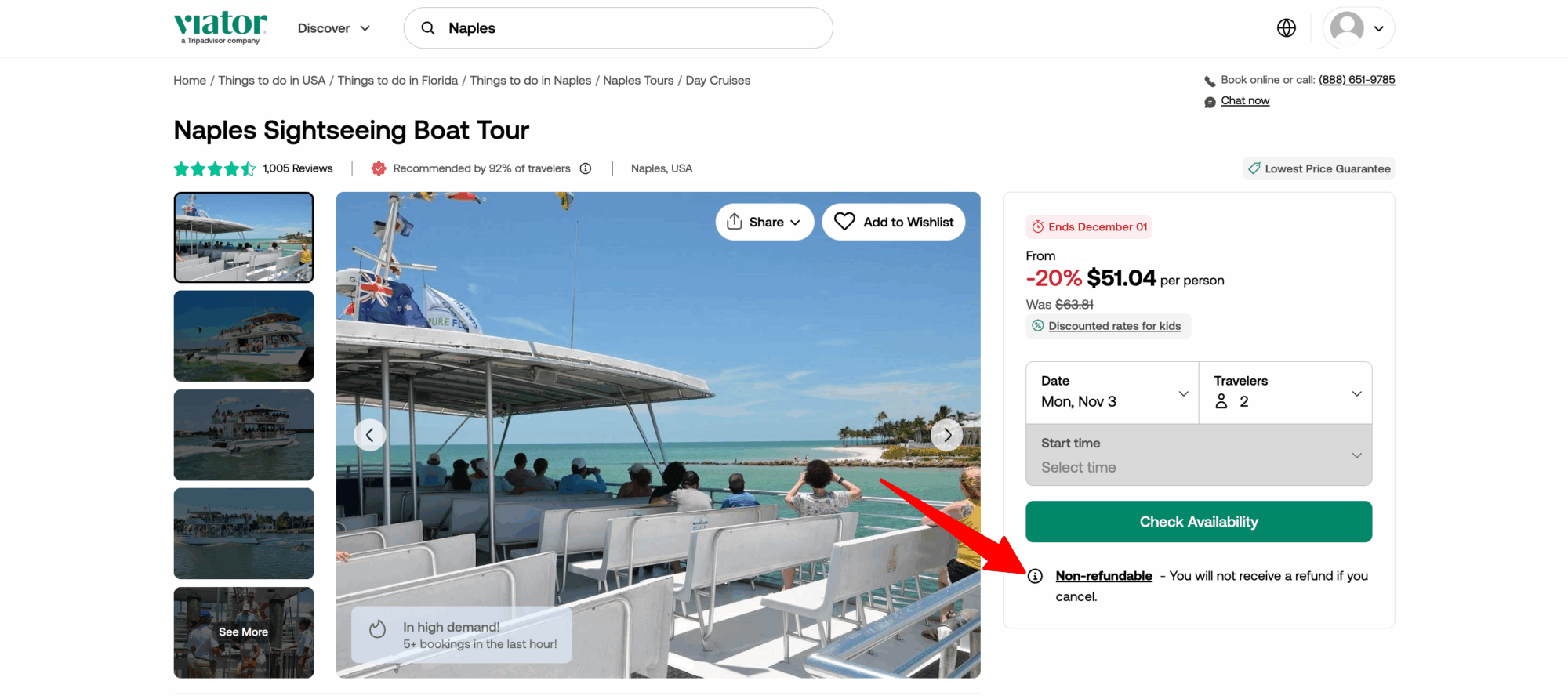The height and width of the screenshot is (699, 1568).
Task: Open Discounted rates for kids link
Action: pos(1114,326)
